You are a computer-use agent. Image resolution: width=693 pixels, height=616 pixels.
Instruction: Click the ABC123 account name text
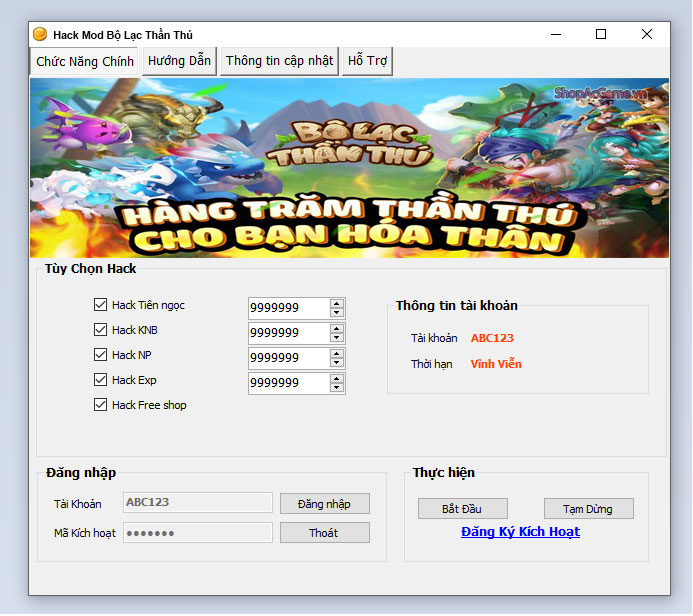coord(492,338)
